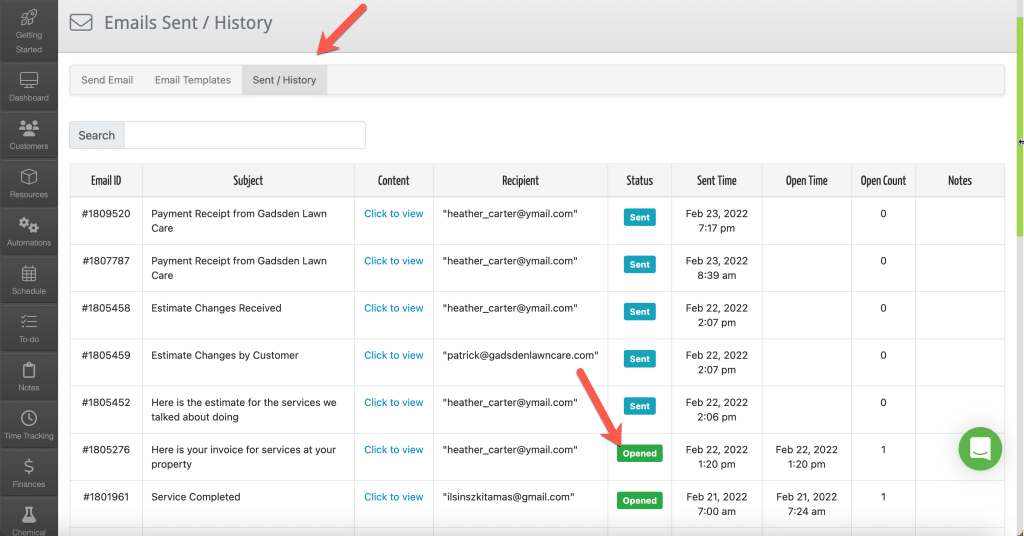This screenshot has height=536, width=1024.
Task: Click the 'Emails Sent / History' page title
Action: point(188,23)
